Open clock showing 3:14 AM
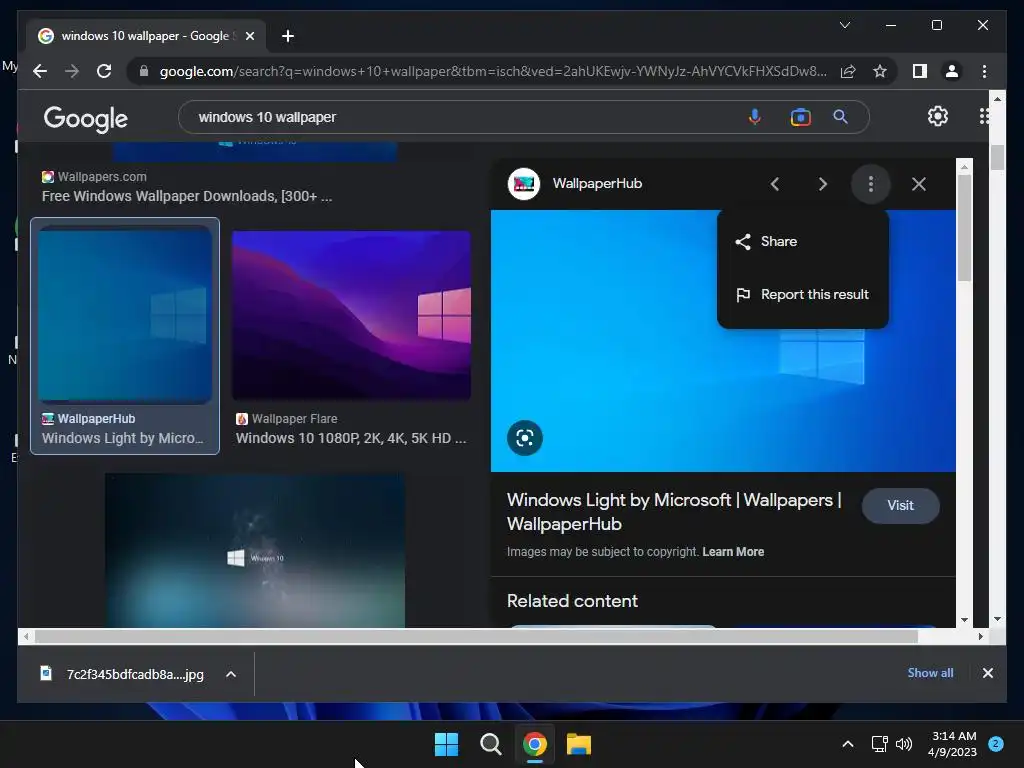This screenshot has width=1024, height=768. 952,744
